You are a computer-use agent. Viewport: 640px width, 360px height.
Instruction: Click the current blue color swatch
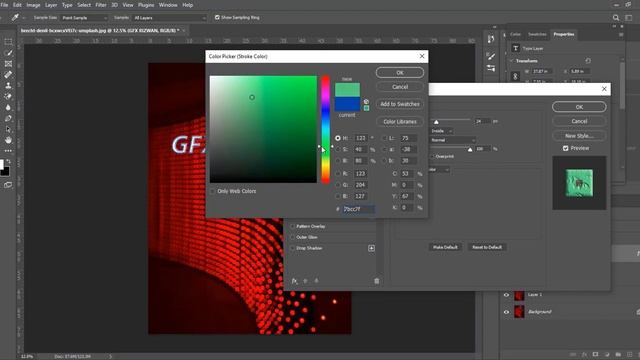coord(347,104)
